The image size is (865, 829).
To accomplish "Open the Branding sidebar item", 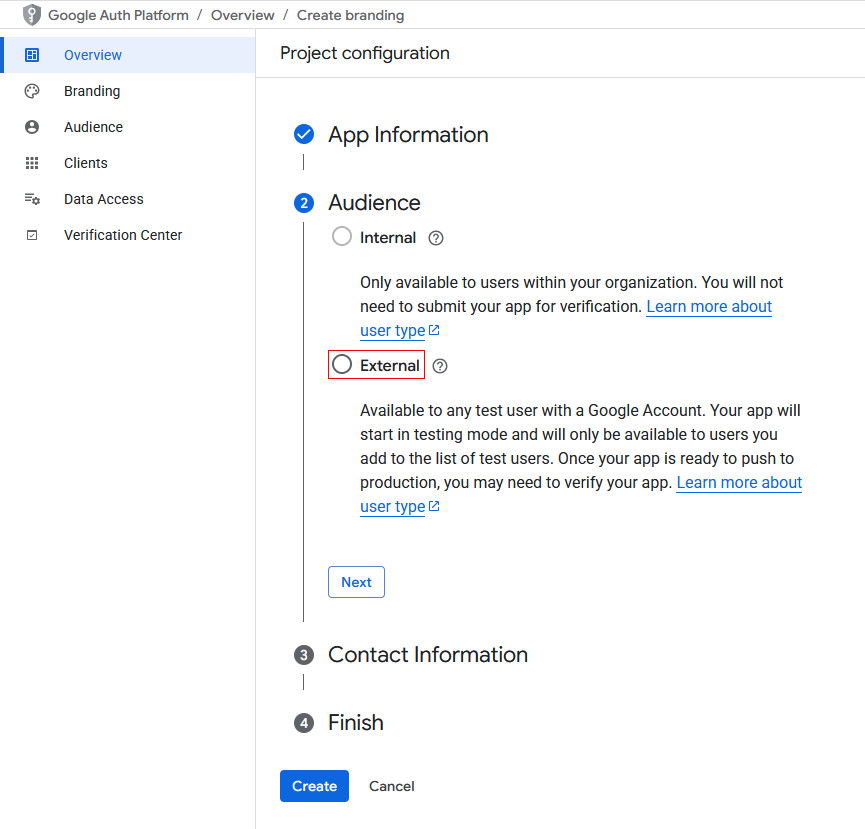I will click(x=92, y=91).
